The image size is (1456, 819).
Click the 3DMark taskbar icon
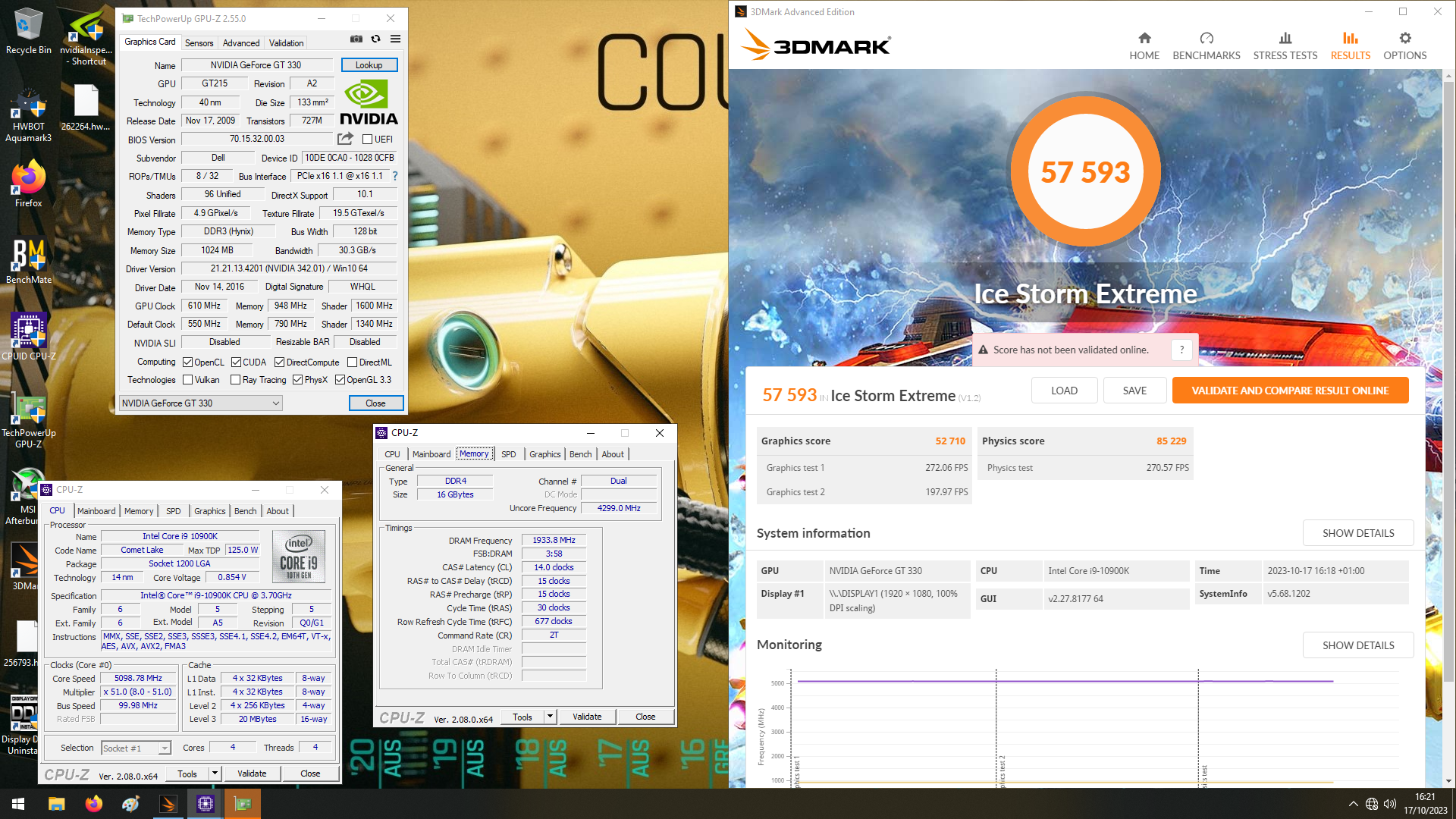point(168,804)
